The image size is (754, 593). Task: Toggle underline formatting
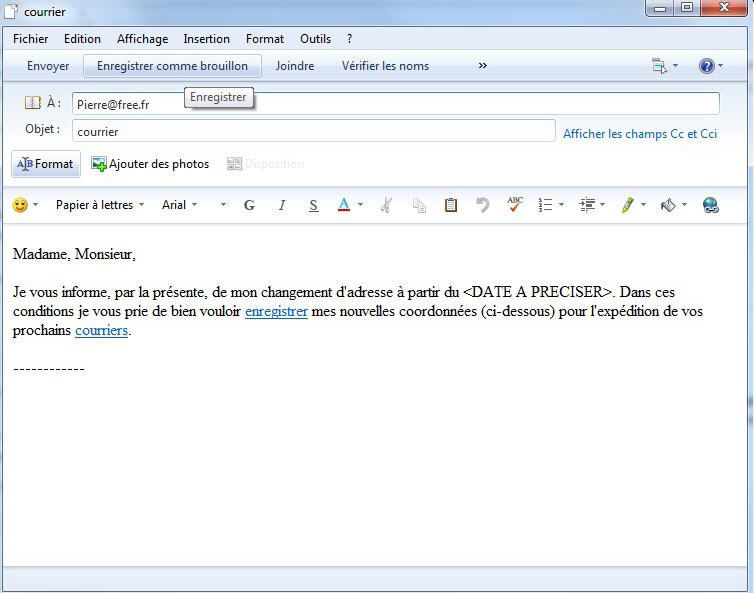[x=313, y=205]
